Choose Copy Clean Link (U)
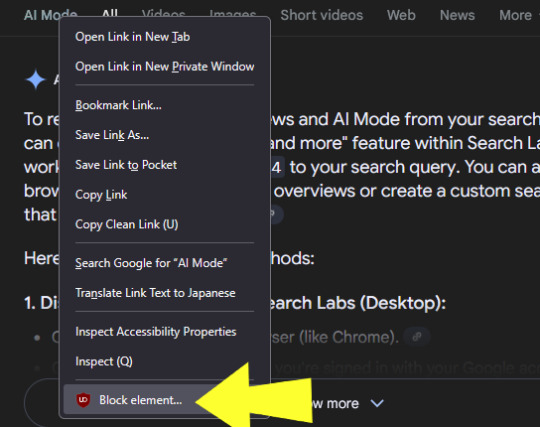This screenshot has height=427, width=540. 165,225
